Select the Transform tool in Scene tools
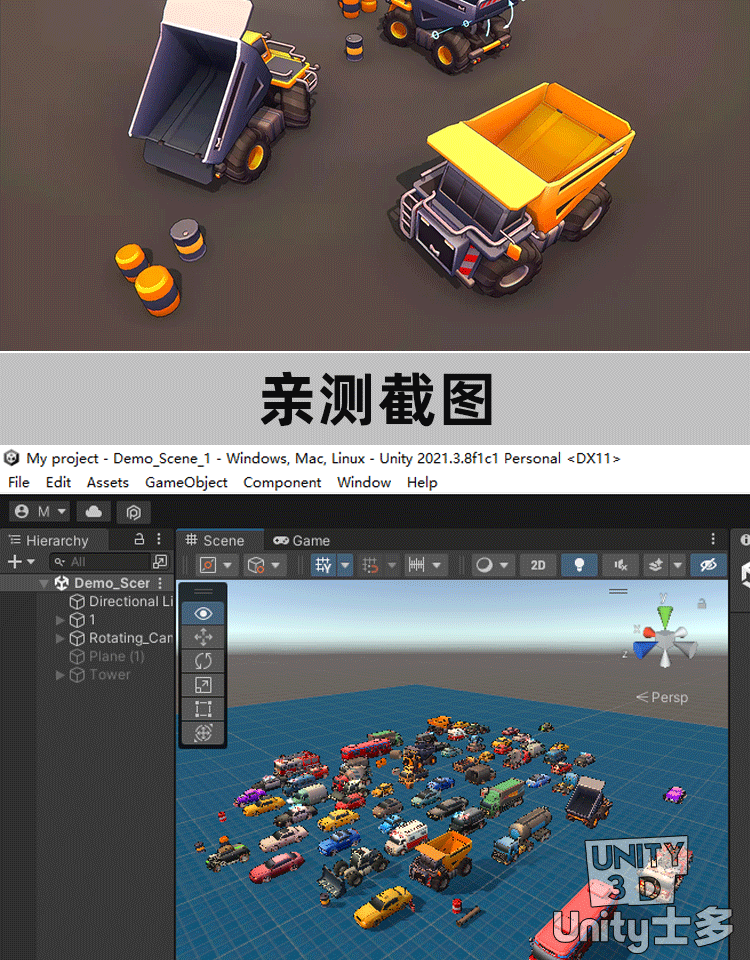 coord(203,733)
